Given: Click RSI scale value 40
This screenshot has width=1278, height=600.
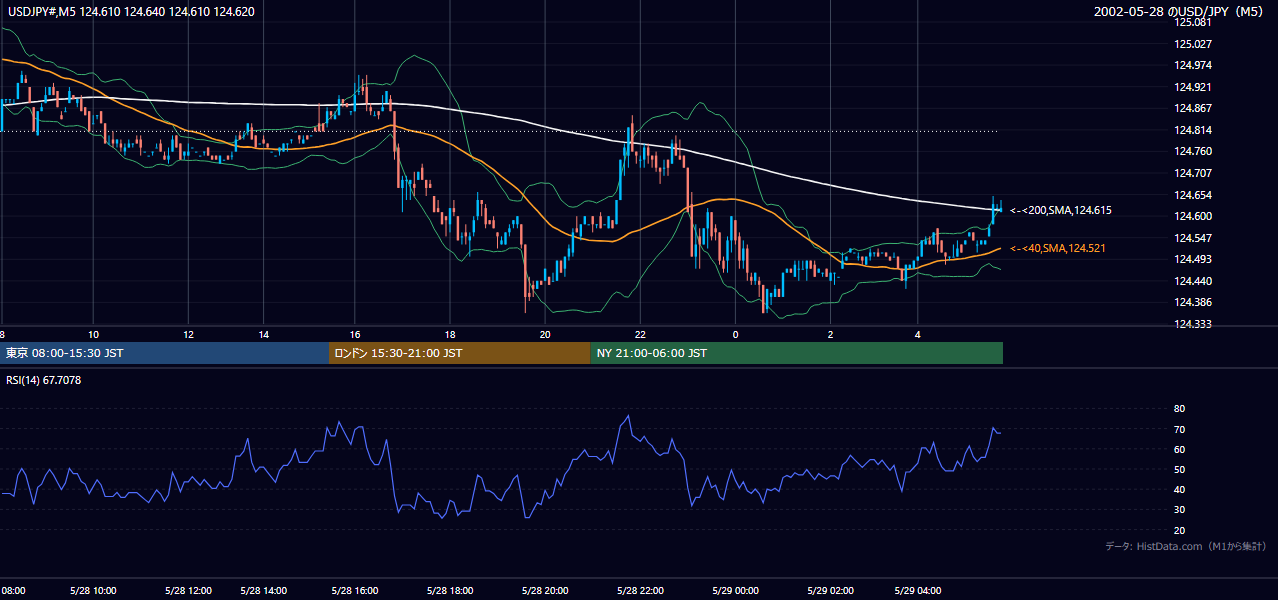Looking at the screenshot, I should [x=1179, y=490].
